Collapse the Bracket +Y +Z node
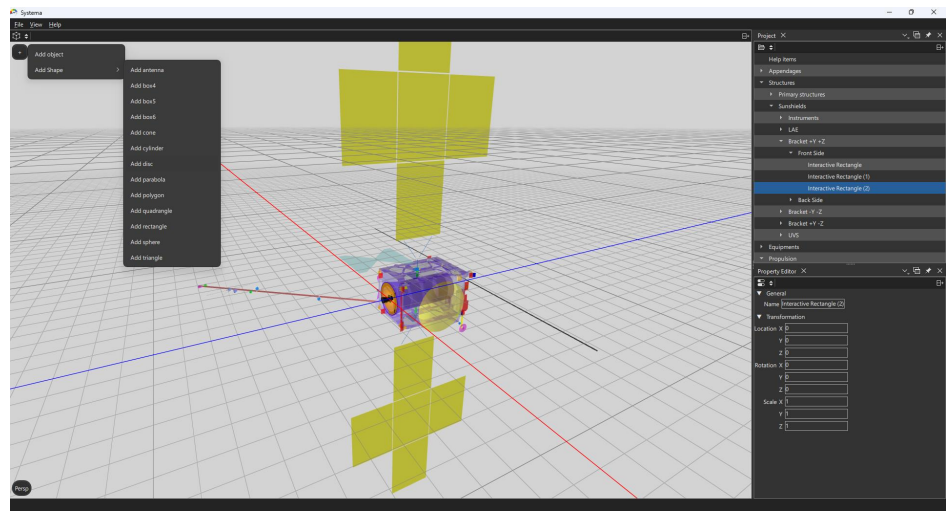Viewport: 950px width, 518px height. (781, 141)
